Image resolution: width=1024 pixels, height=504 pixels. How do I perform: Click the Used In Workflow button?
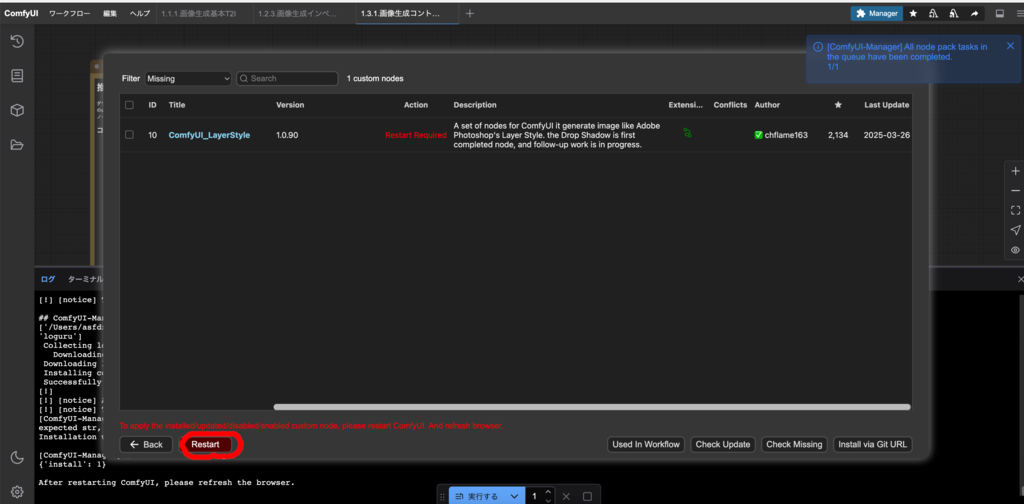pyautogui.click(x=646, y=444)
